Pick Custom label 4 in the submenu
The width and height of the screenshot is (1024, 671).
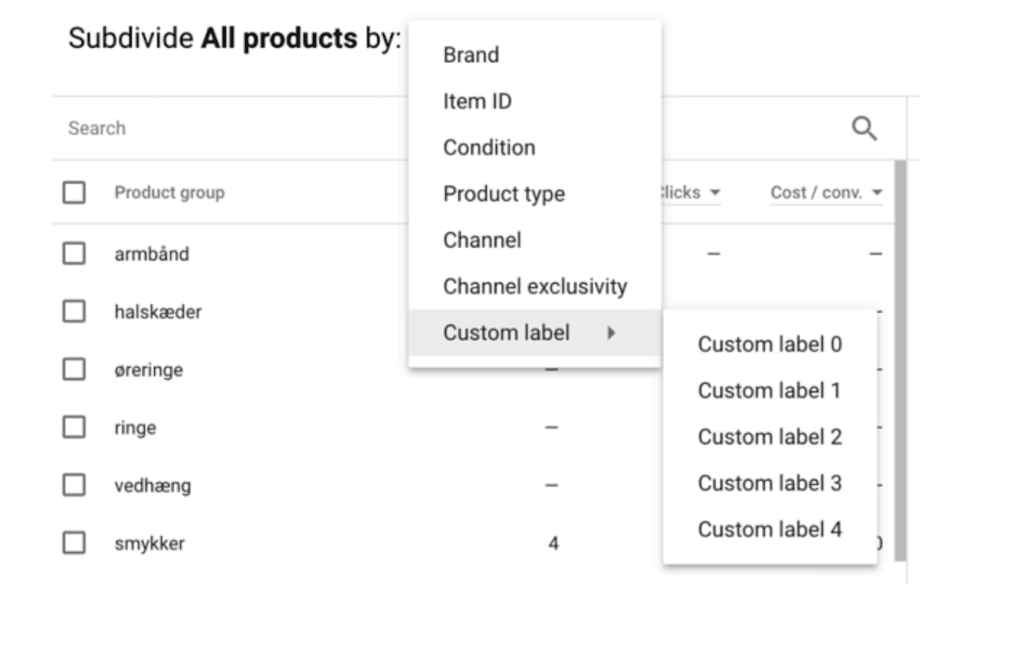[769, 530]
